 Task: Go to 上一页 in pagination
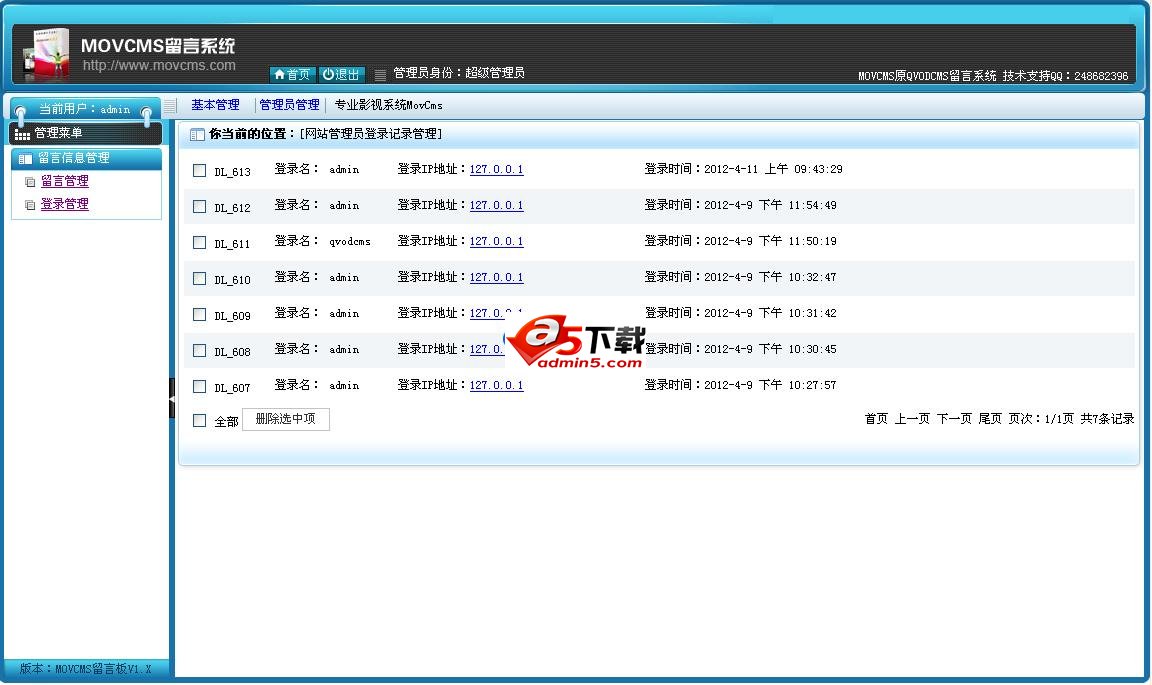(912, 419)
